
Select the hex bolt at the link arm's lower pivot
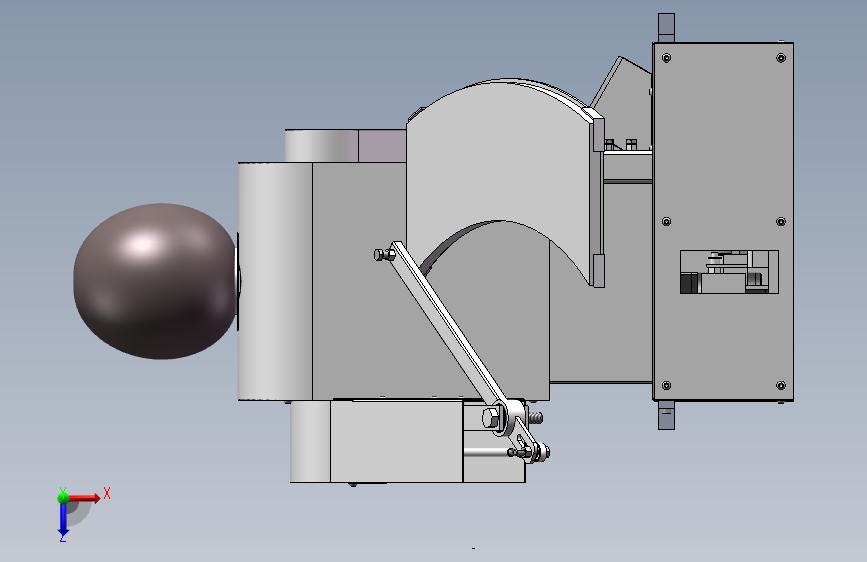491,418
